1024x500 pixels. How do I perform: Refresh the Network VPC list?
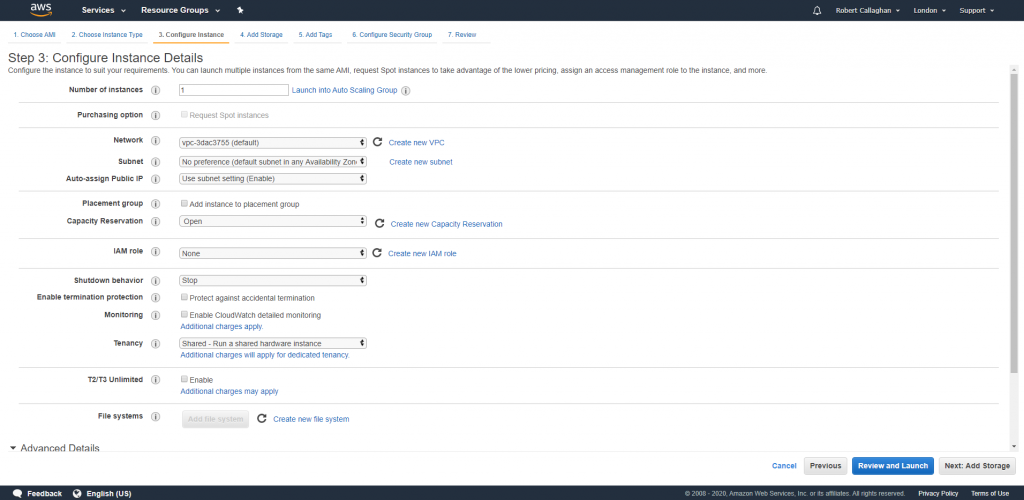pos(377,142)
